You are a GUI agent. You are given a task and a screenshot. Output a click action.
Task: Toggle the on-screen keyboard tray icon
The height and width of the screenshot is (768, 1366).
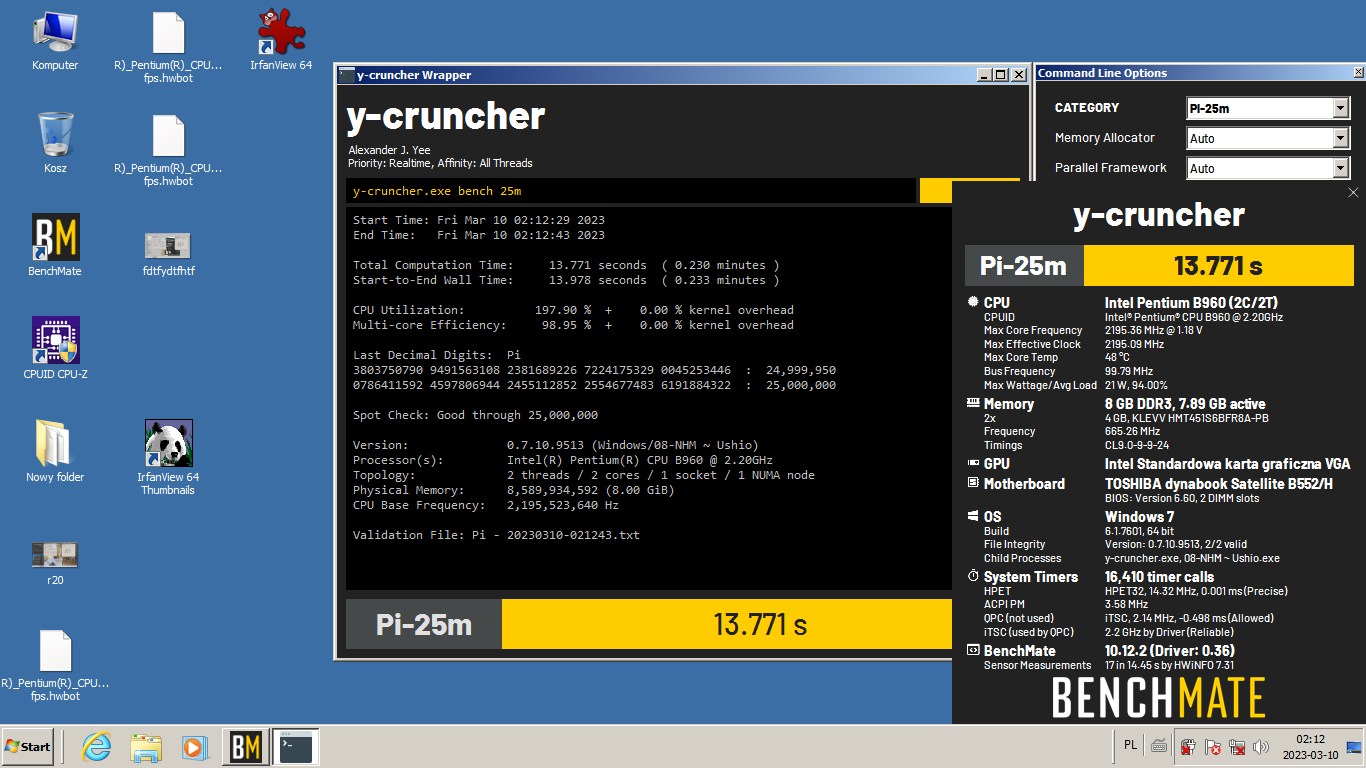[x=1159, y=745]
